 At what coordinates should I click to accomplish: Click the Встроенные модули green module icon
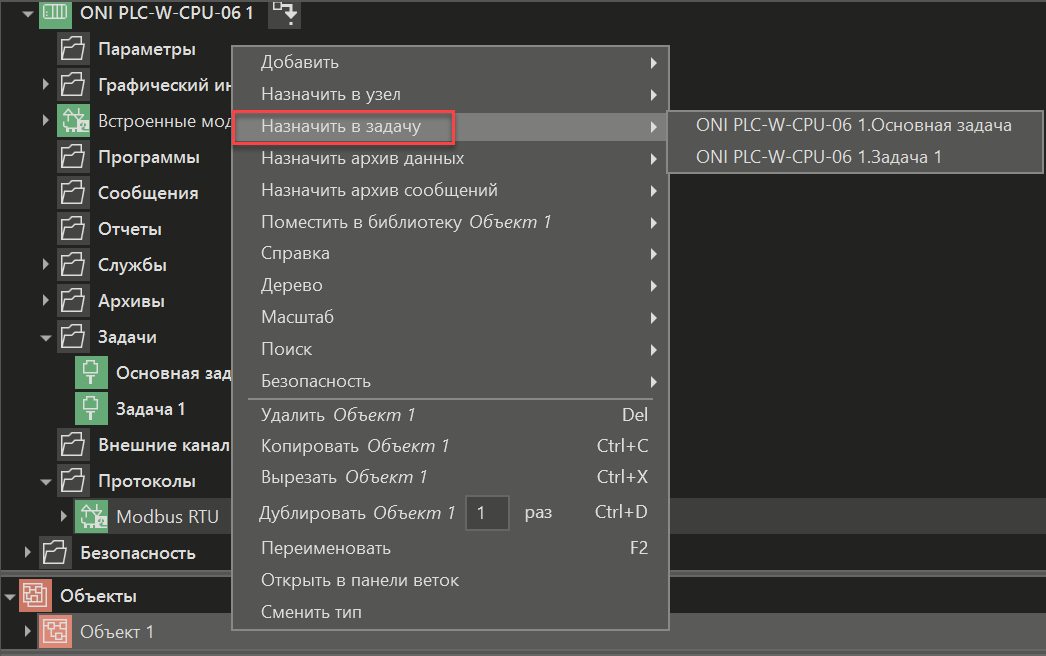pos(73,121)
